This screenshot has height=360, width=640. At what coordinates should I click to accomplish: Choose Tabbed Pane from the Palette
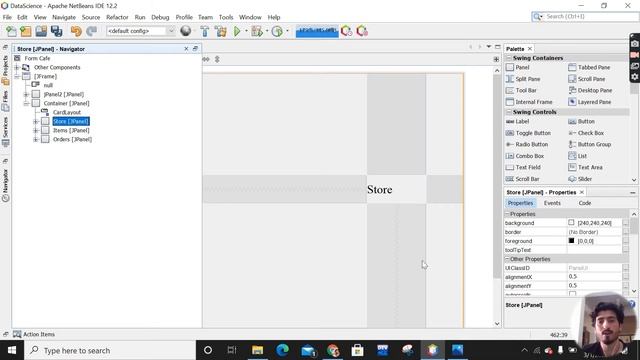[594, 67]
